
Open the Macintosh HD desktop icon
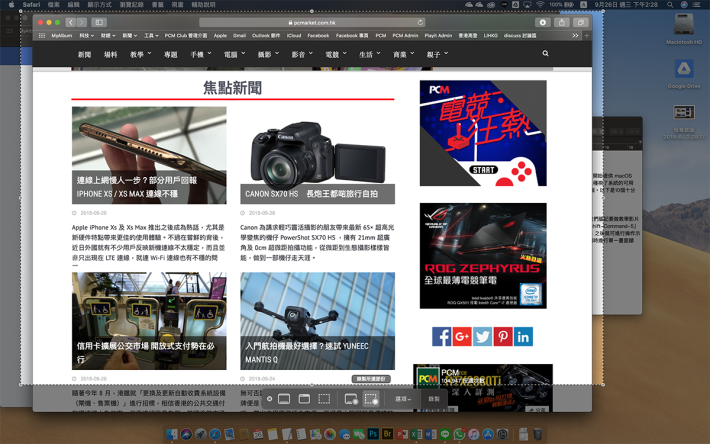(x=684, y=29)
